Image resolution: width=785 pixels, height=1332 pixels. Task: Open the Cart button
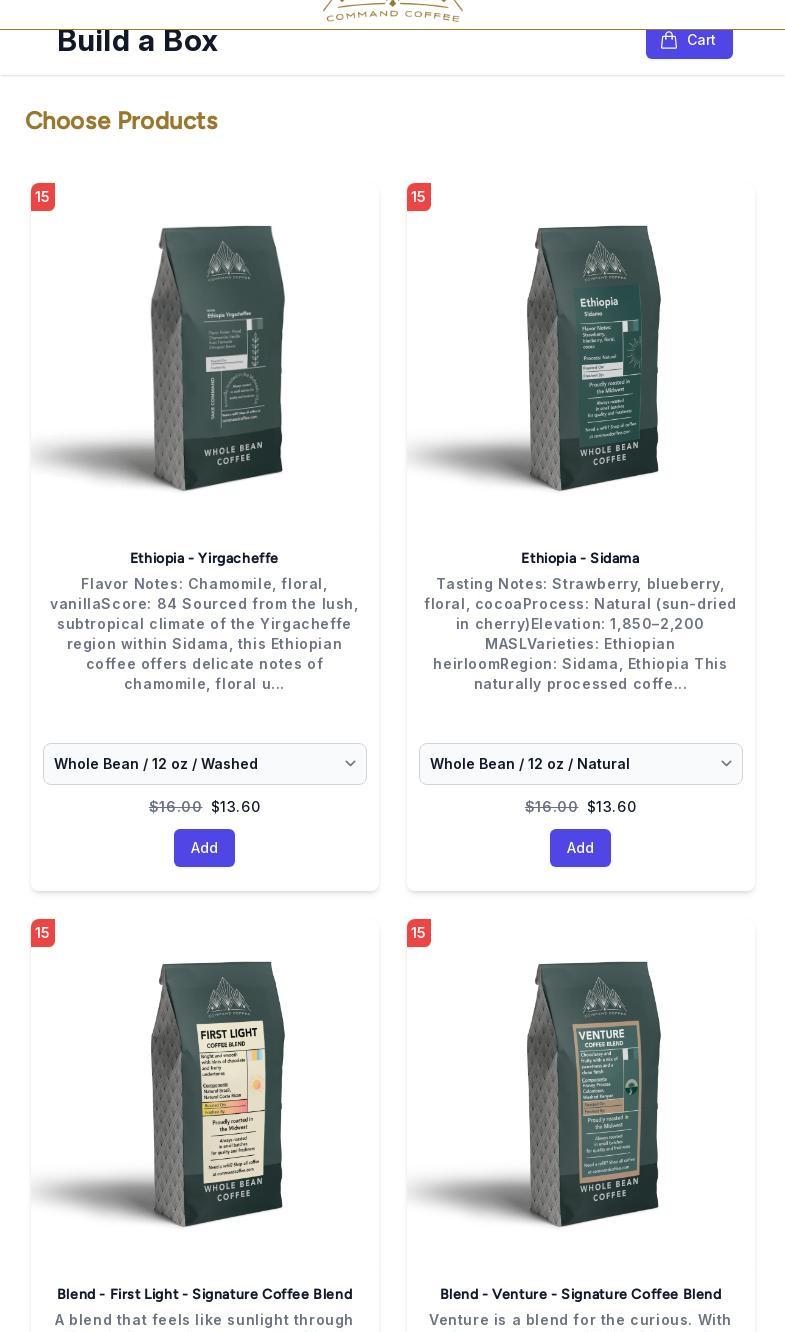[689, 41]
